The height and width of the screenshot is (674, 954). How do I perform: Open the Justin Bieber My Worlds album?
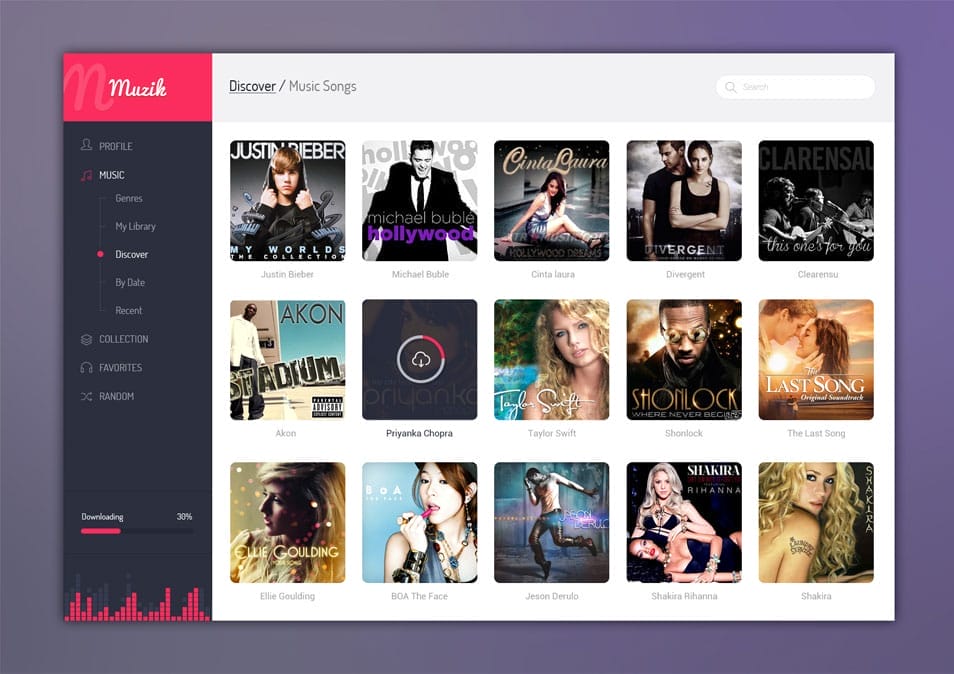coord(287,200)
